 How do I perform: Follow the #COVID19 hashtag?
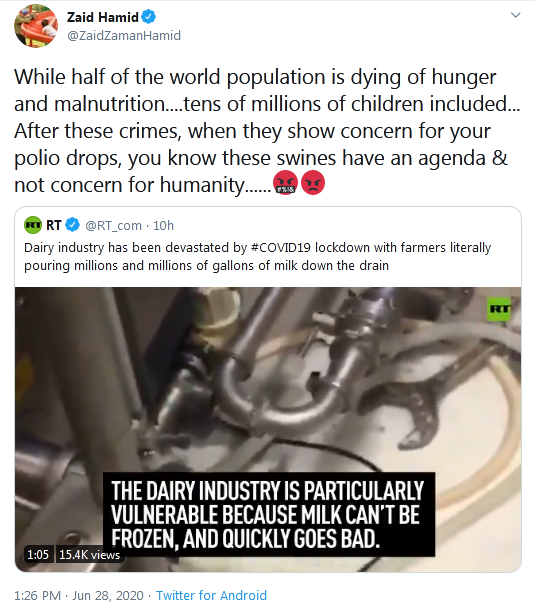click(280, 247)
